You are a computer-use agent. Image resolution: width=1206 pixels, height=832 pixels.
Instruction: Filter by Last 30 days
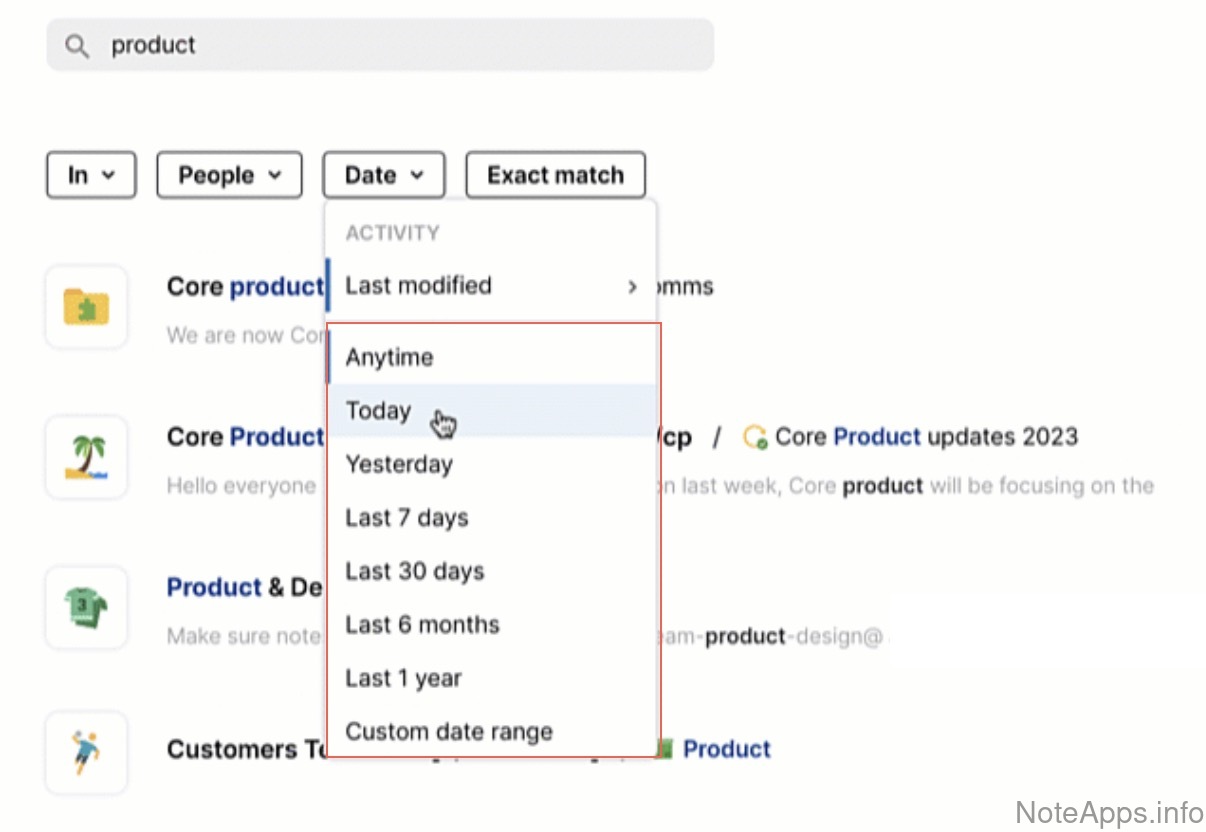(x=415, y=572)
